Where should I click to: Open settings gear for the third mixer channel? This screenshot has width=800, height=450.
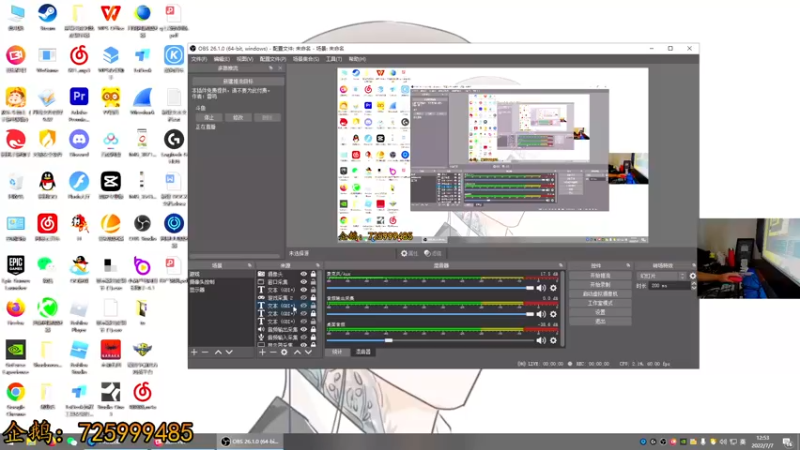click(553, 340)
